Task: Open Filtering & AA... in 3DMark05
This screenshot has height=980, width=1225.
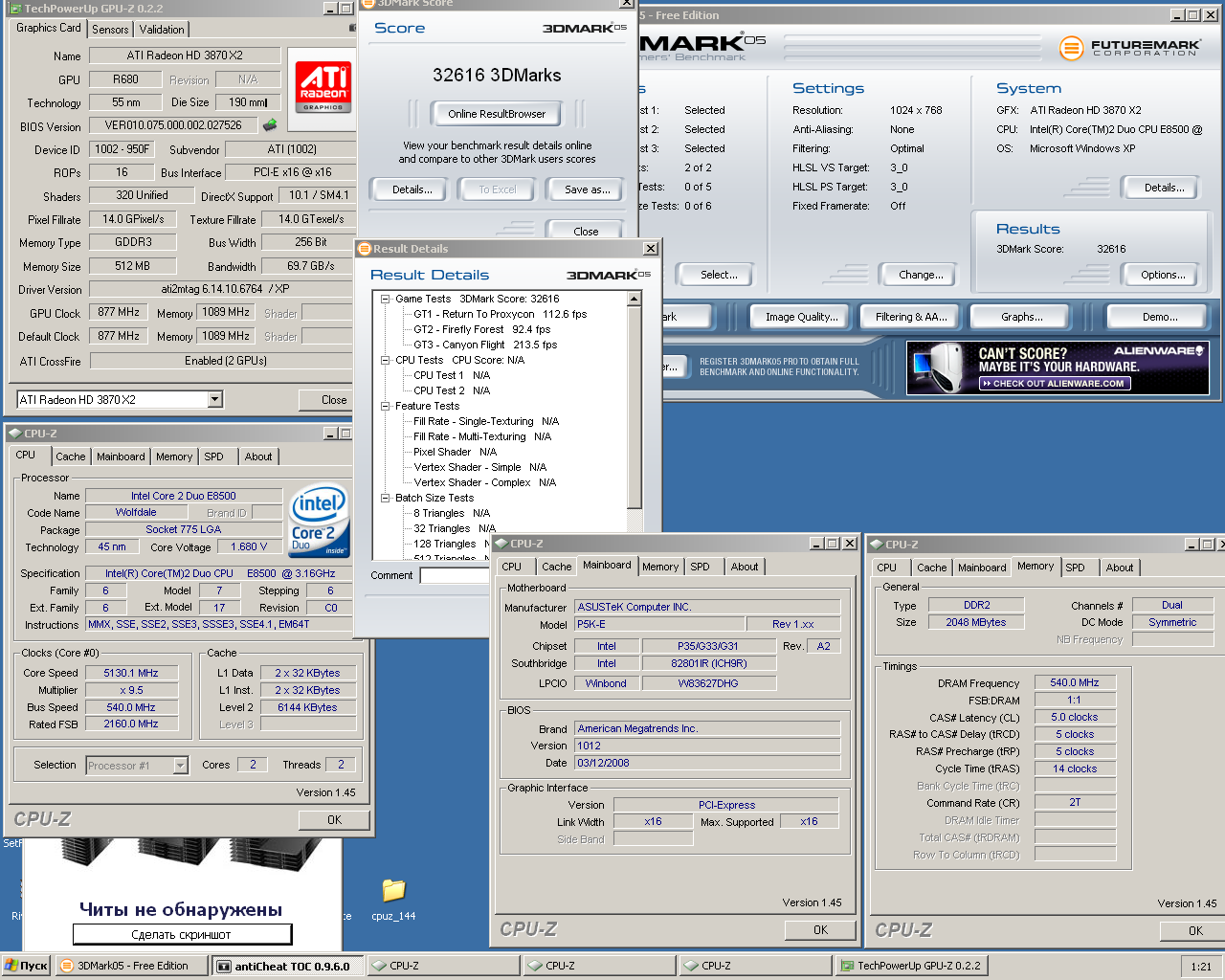Action: [x=910, y=317]
